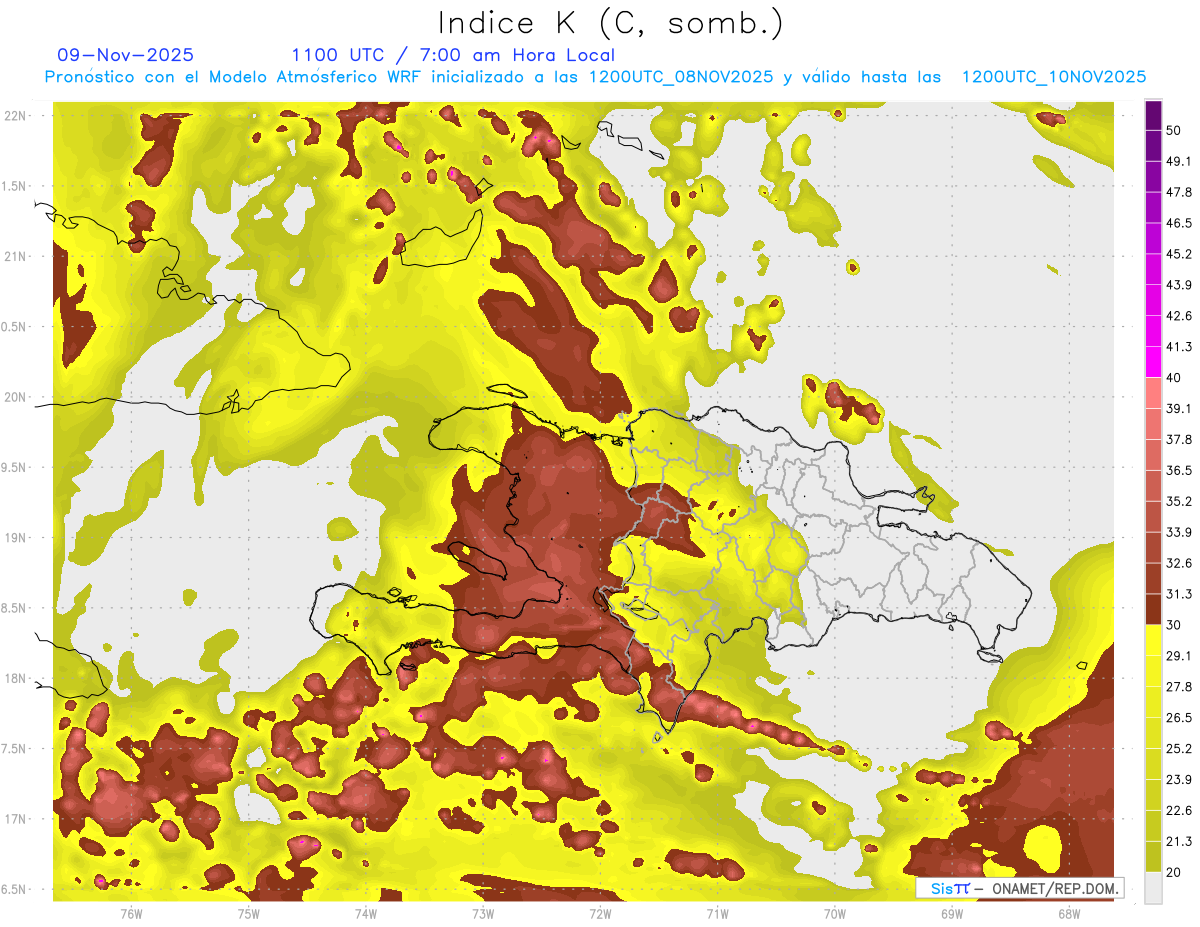Click the colorbar value '35.2'
The height and width of the screenshot is (927, 1200).
coord(1179,501)
